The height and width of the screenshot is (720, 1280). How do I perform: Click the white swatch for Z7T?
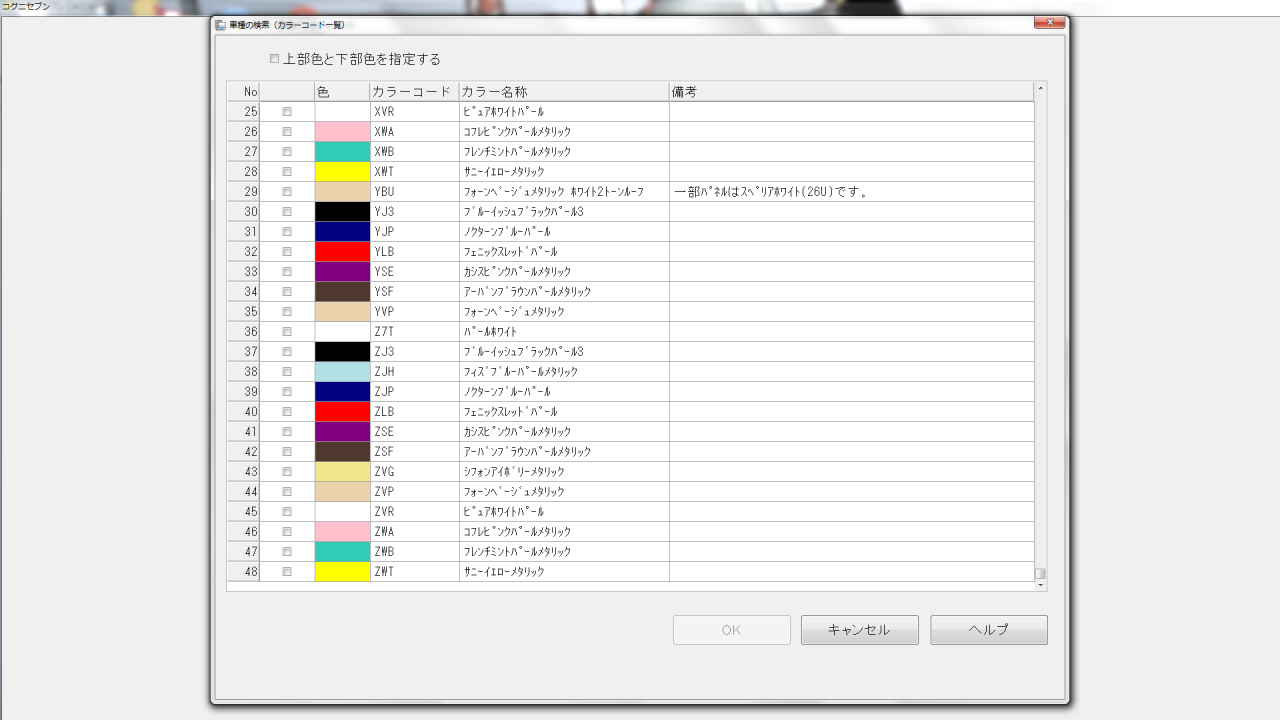[x=342, y=331]
